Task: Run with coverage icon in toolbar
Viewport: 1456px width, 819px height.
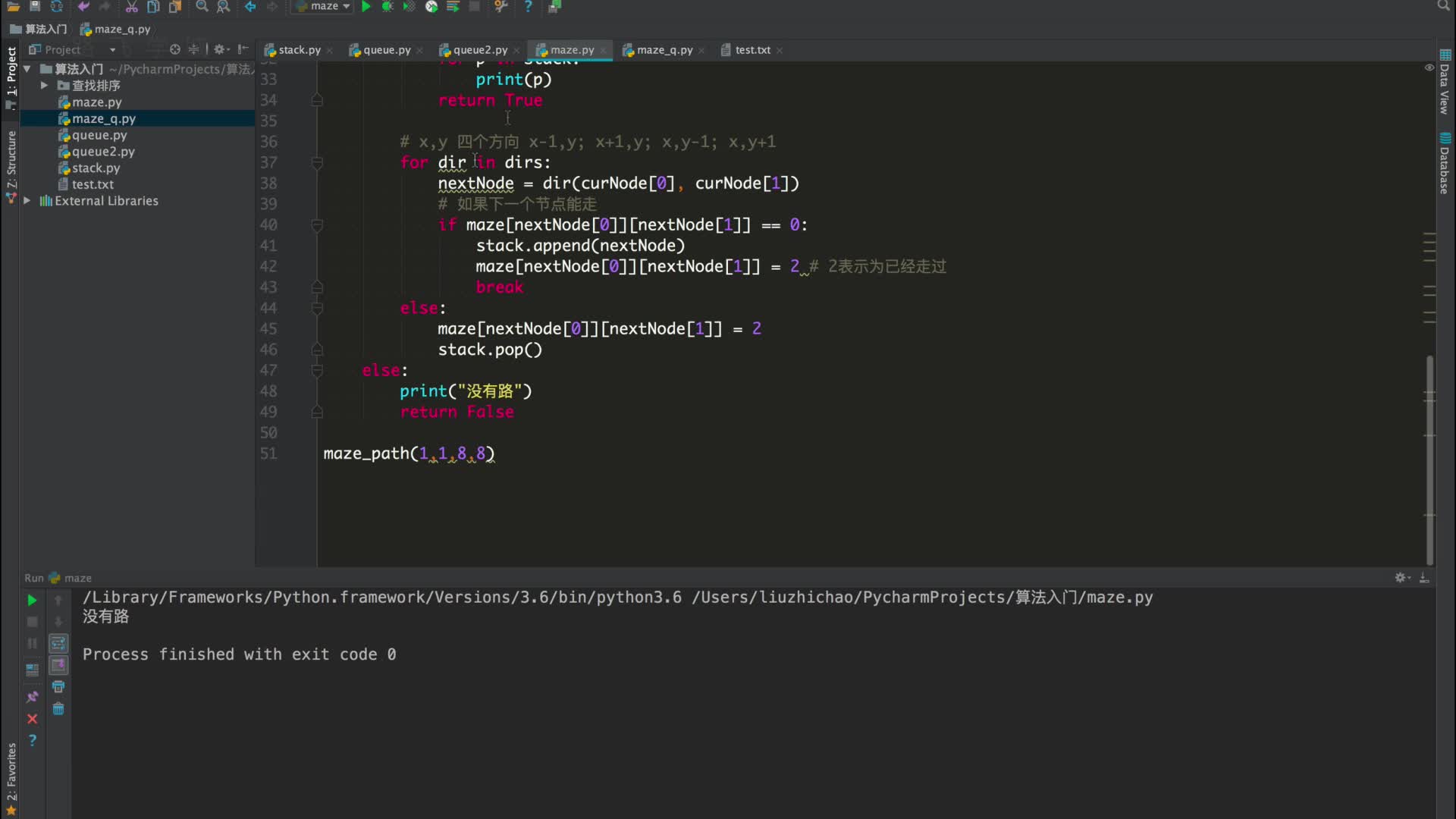Action: pos(409,6)
